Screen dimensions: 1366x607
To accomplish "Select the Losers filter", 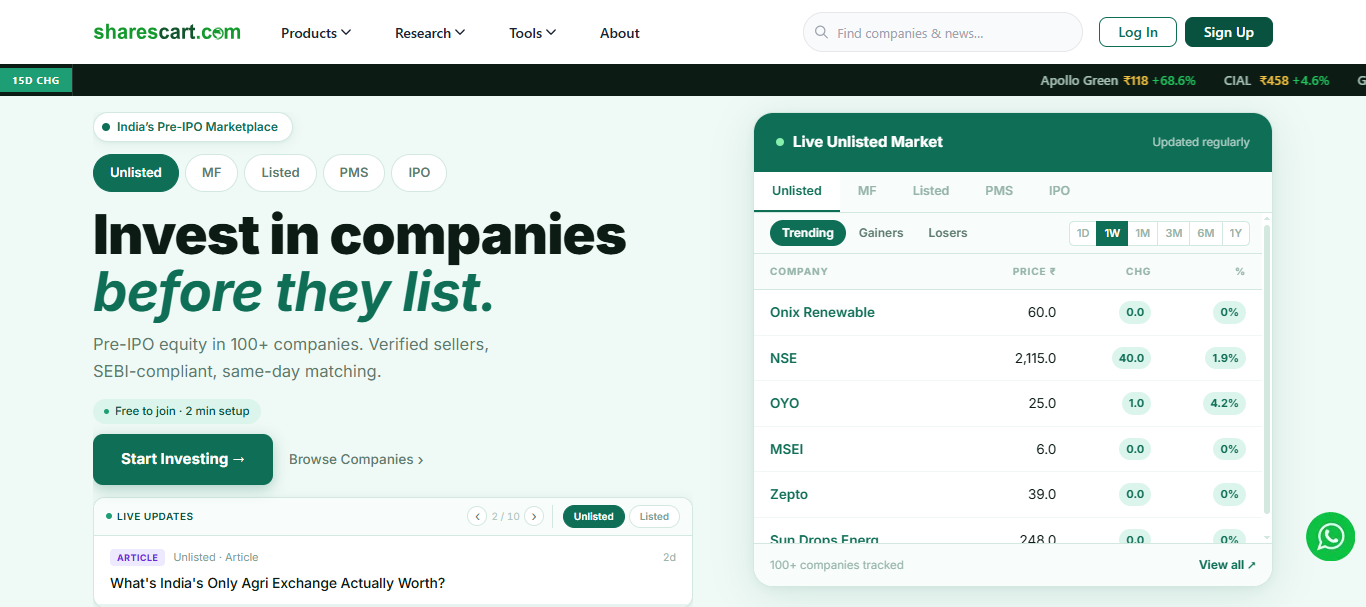I will coord(948,233).
